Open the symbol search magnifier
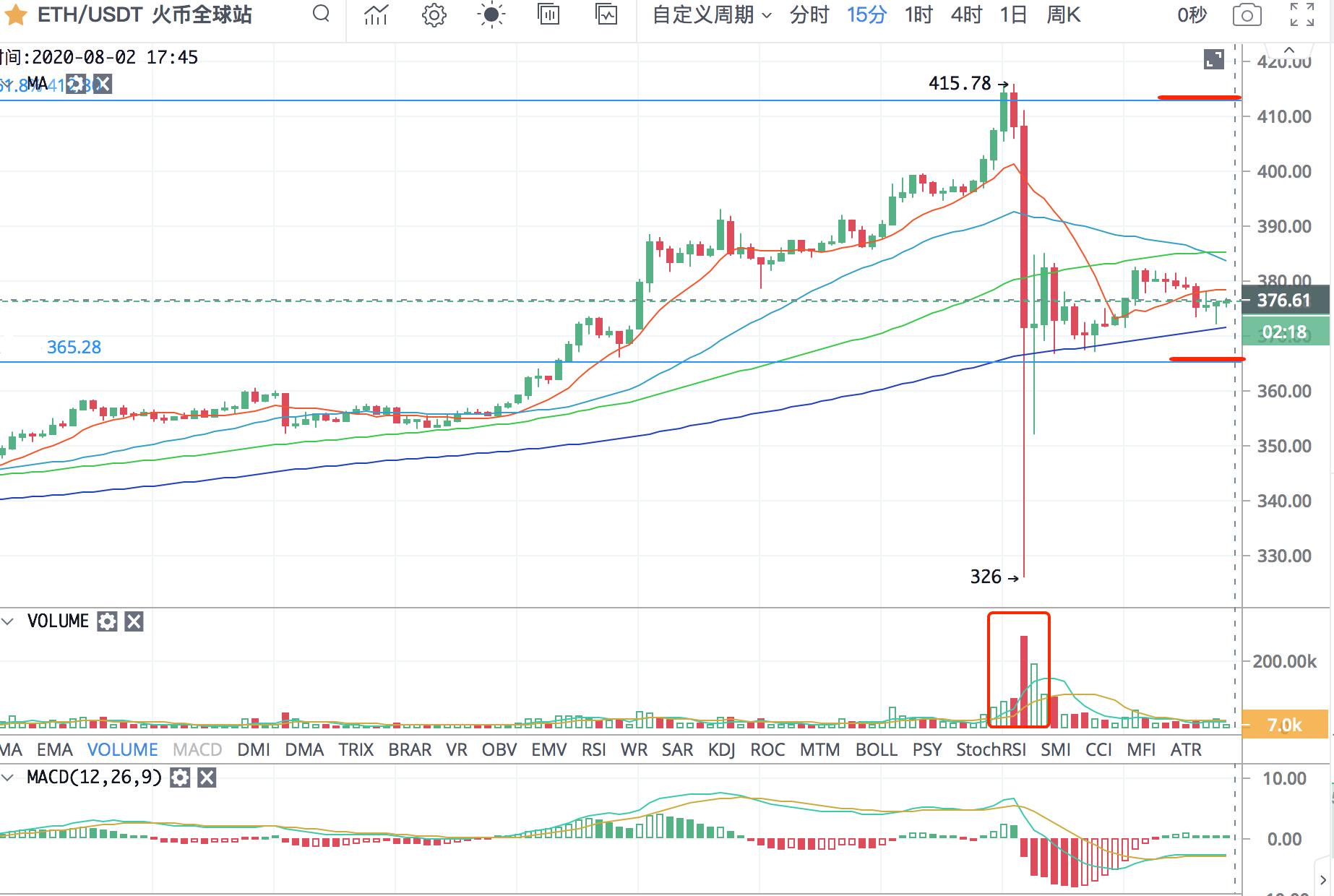Screen dimensions: 1334x896 tap(321, 14)
